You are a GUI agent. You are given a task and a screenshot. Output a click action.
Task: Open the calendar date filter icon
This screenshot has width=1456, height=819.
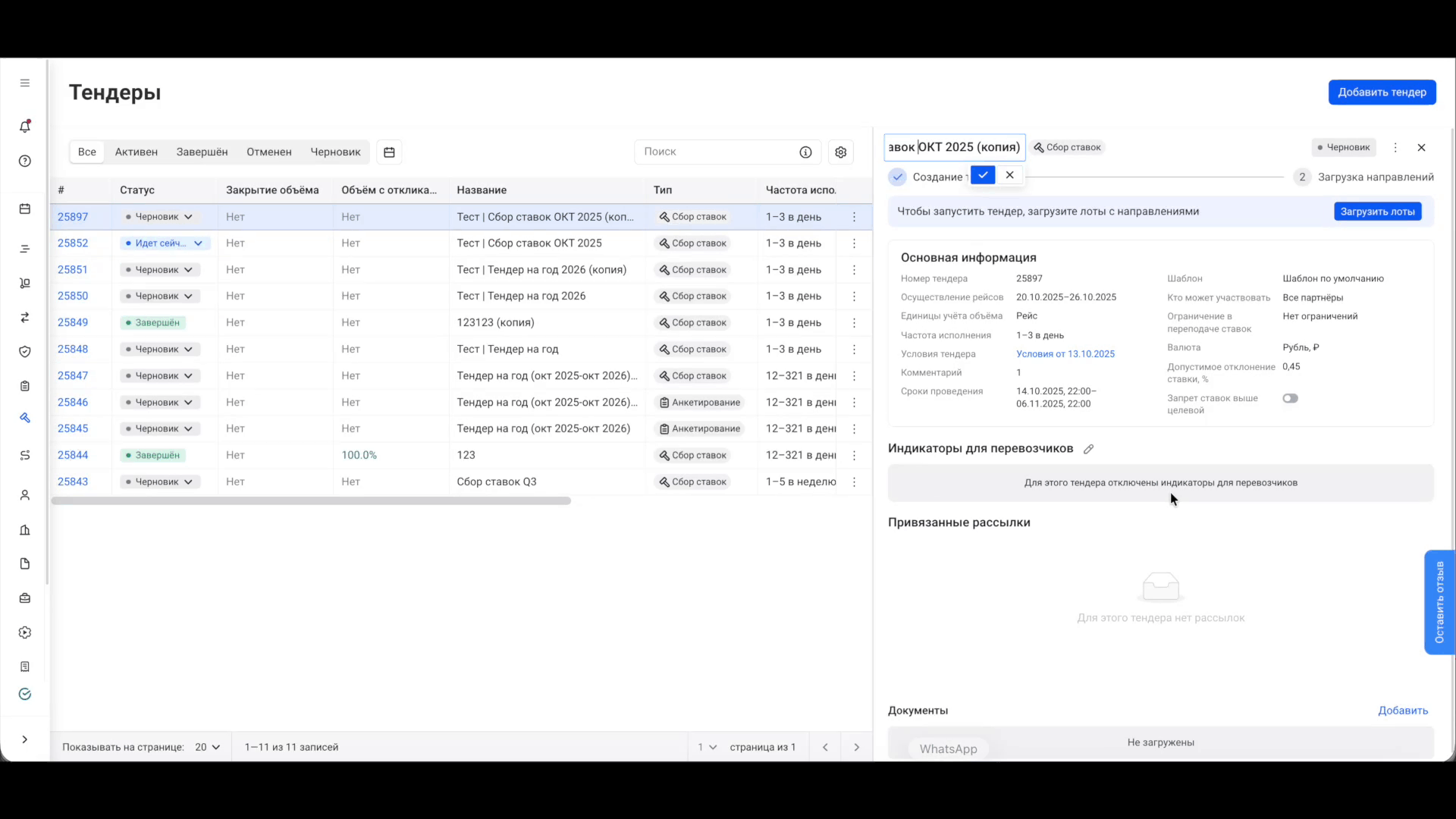click(389, 152)
